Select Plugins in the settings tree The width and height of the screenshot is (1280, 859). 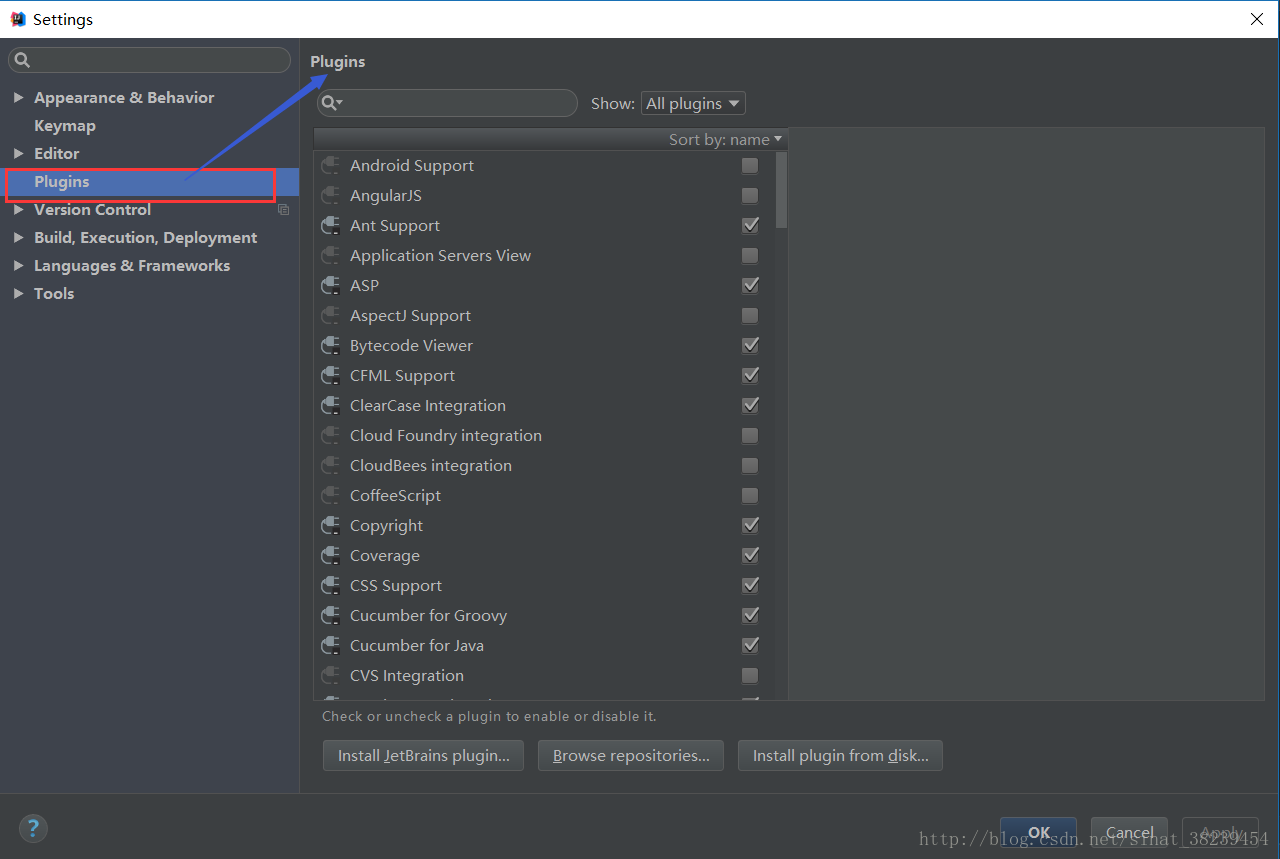[150, 182]
